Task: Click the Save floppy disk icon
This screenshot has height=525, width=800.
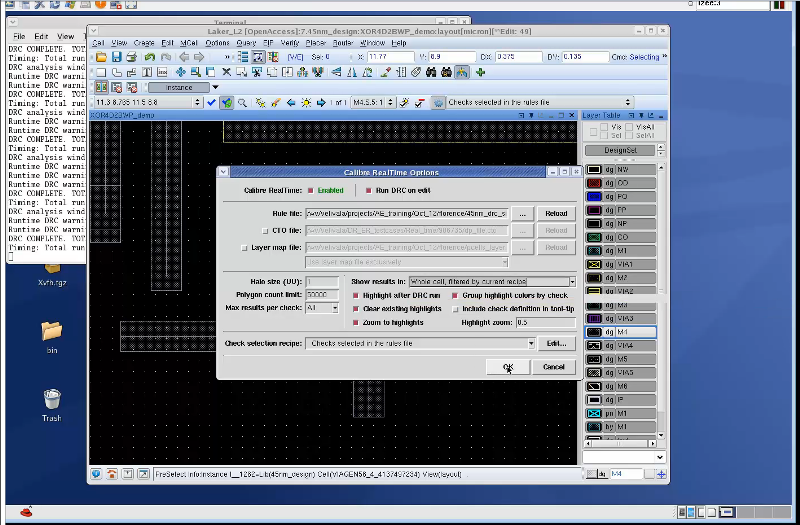Action: pyautogui.click(x=116, y=57)
